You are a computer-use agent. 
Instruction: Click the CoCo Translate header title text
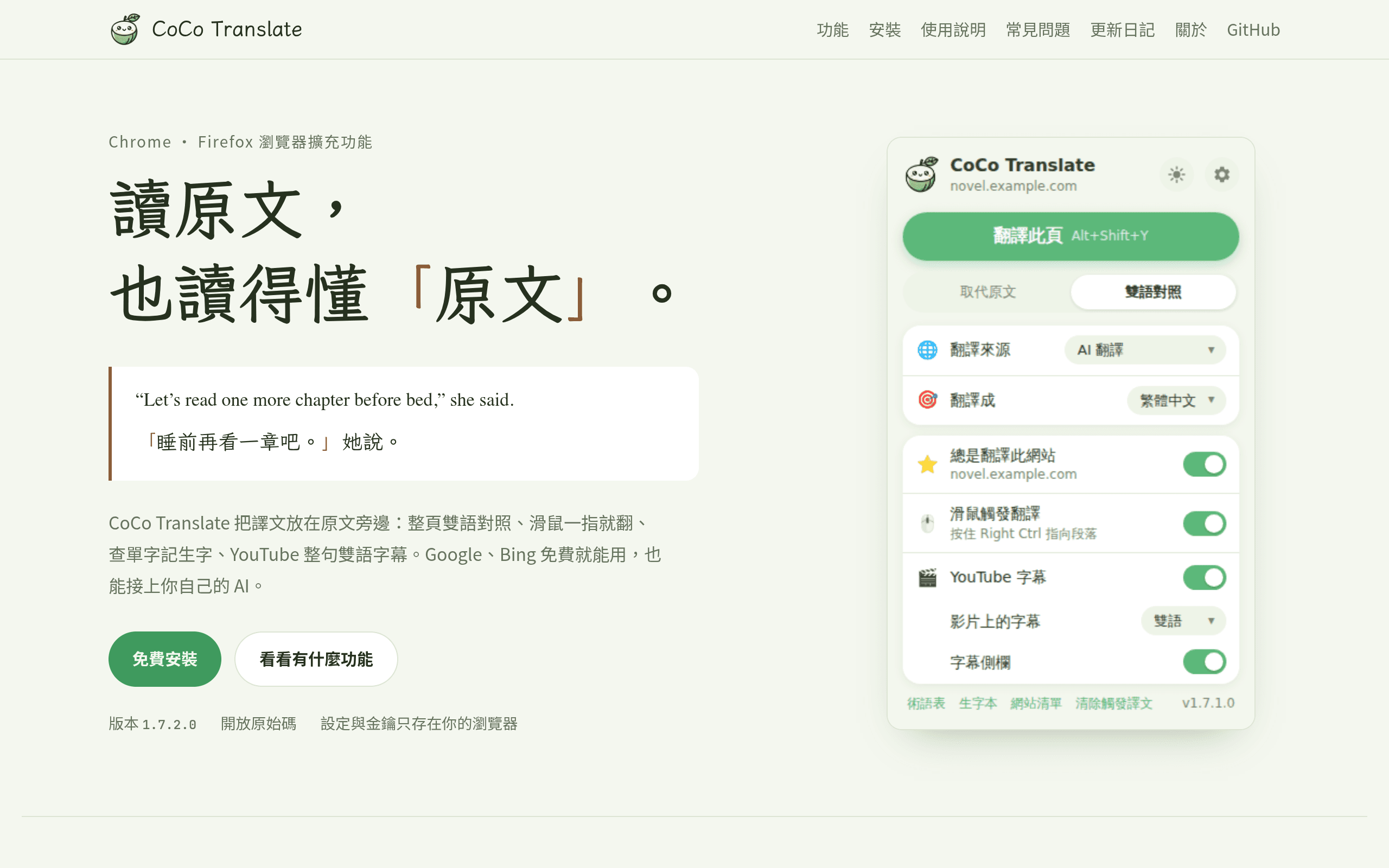tap(227, 29)
